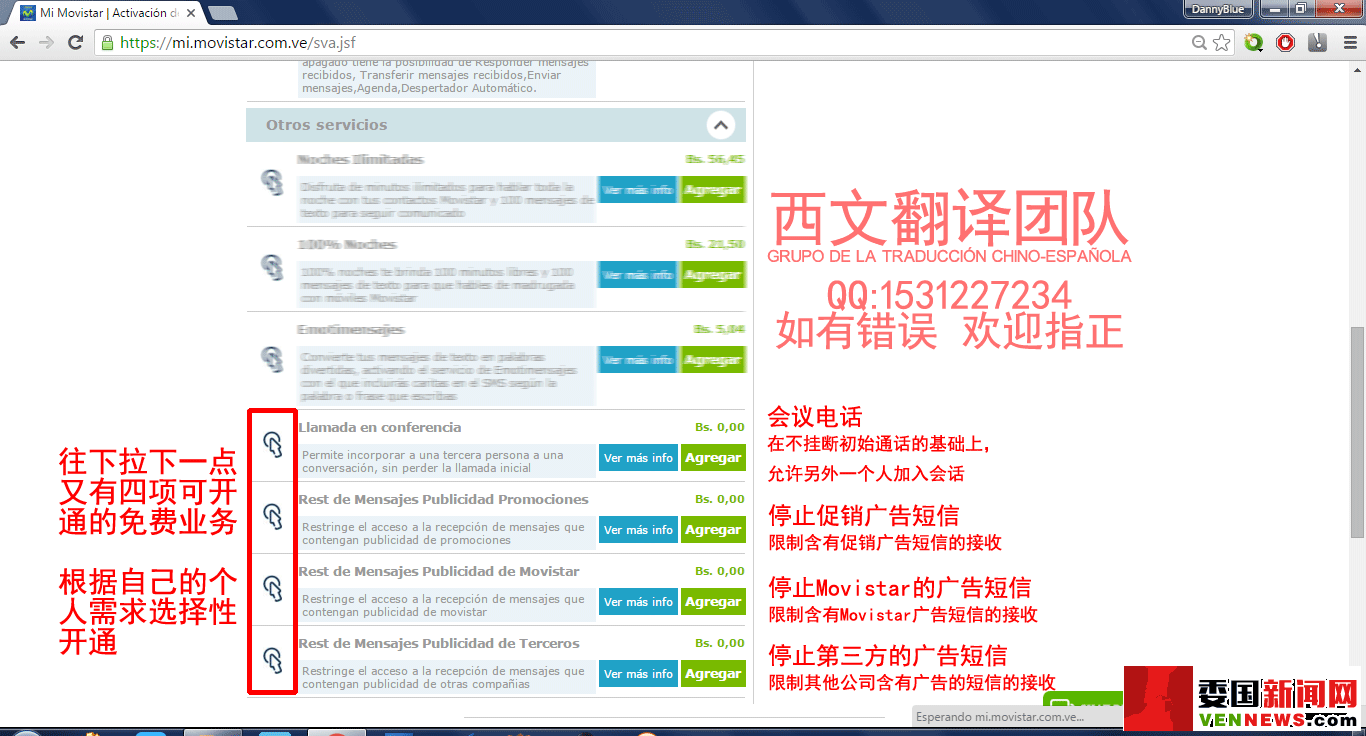Screen dimensions: 1366x736
Task: Click the Llamada en conferencia title
Action: pyautogui.click(x=380, y=427)
